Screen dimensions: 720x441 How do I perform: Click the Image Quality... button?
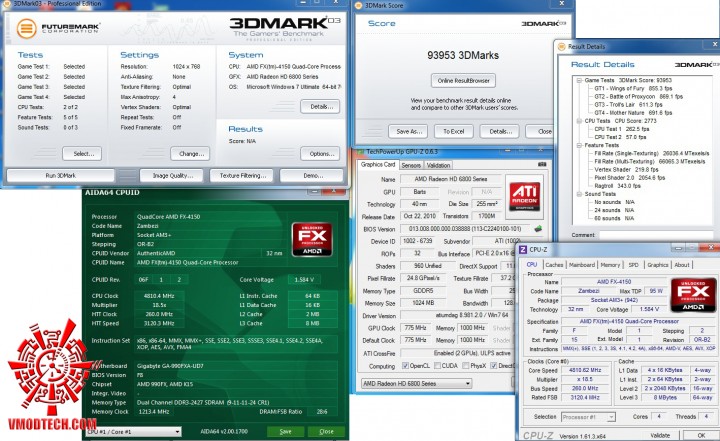173,175
